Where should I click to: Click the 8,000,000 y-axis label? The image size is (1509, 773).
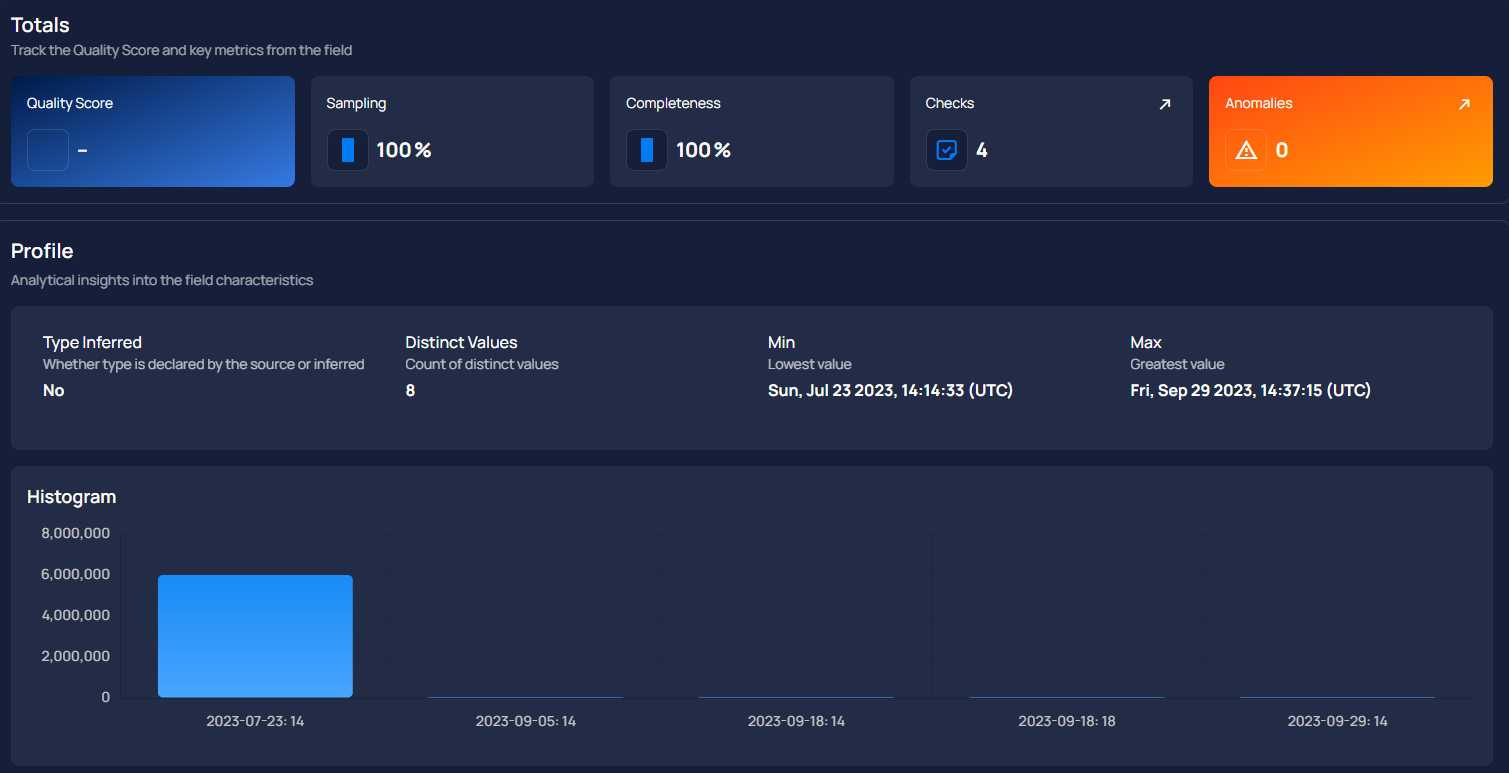pos(76,533)
